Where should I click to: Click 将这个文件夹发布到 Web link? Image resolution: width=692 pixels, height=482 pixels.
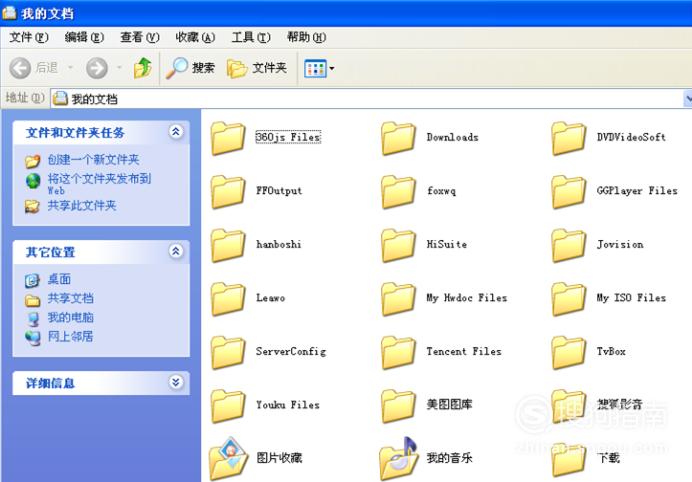[x=99, y=184]
